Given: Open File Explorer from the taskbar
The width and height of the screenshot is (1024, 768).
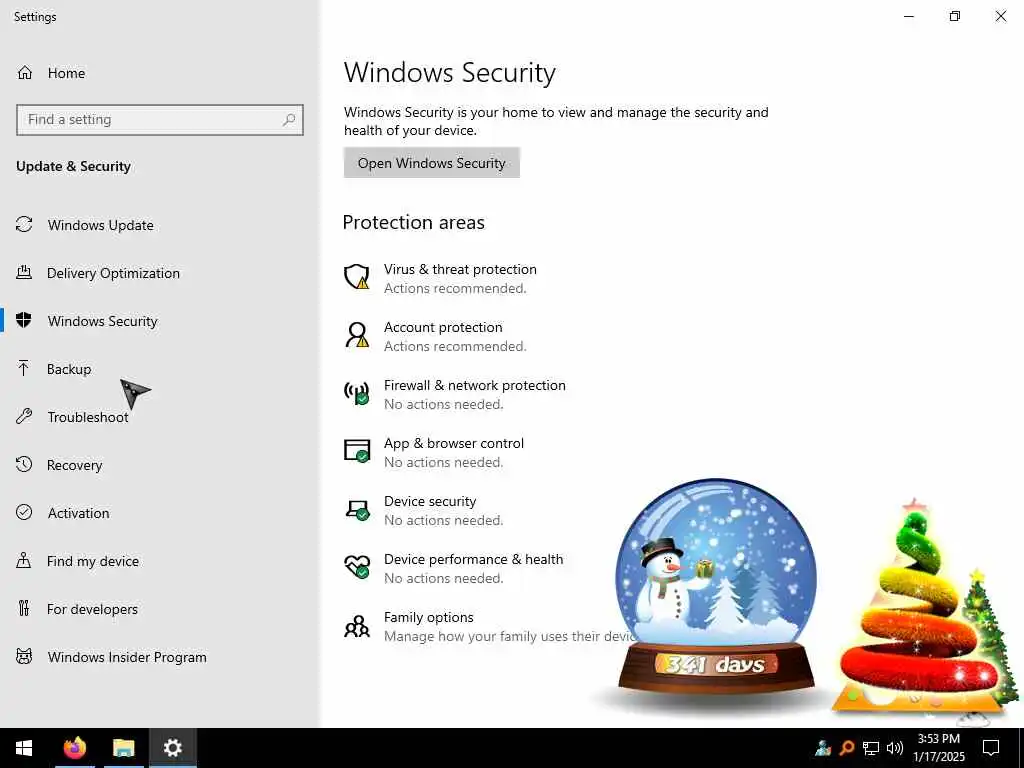Looking at the screenshot, I should [123, 748].
